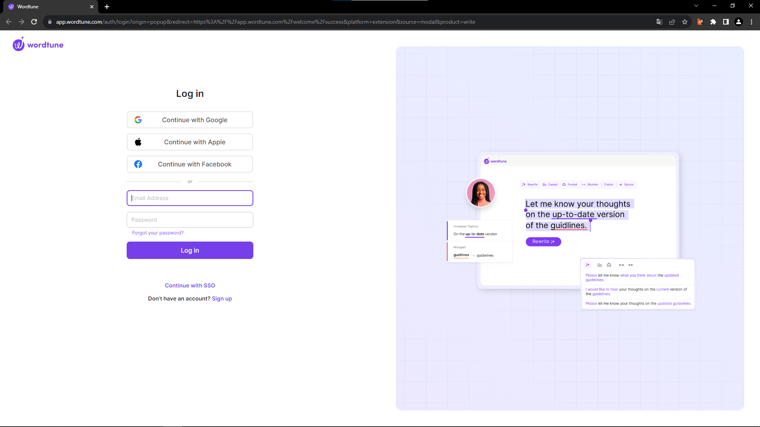The image size is (760, 427).
Task: Open the translate page icon
Action: (659, 22)
